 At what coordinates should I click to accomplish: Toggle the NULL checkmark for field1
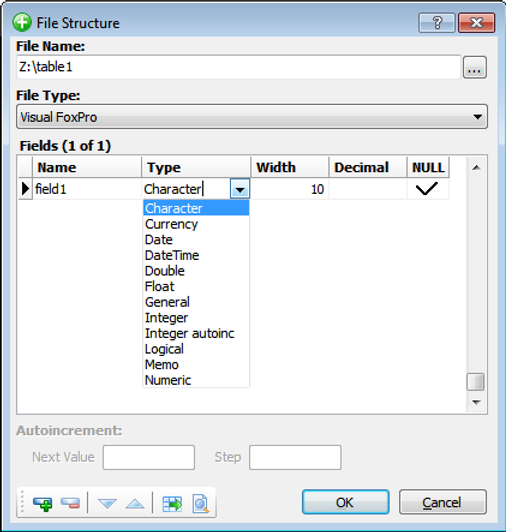pyautogui.click(x=427, y=189)
